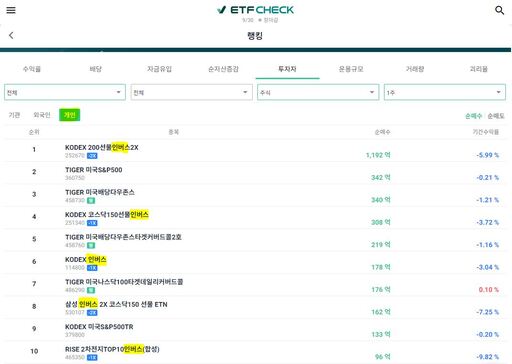This screenshot has height=364, width=512.
Task: Click the 219 억 net purchase value
Action: 381,245
